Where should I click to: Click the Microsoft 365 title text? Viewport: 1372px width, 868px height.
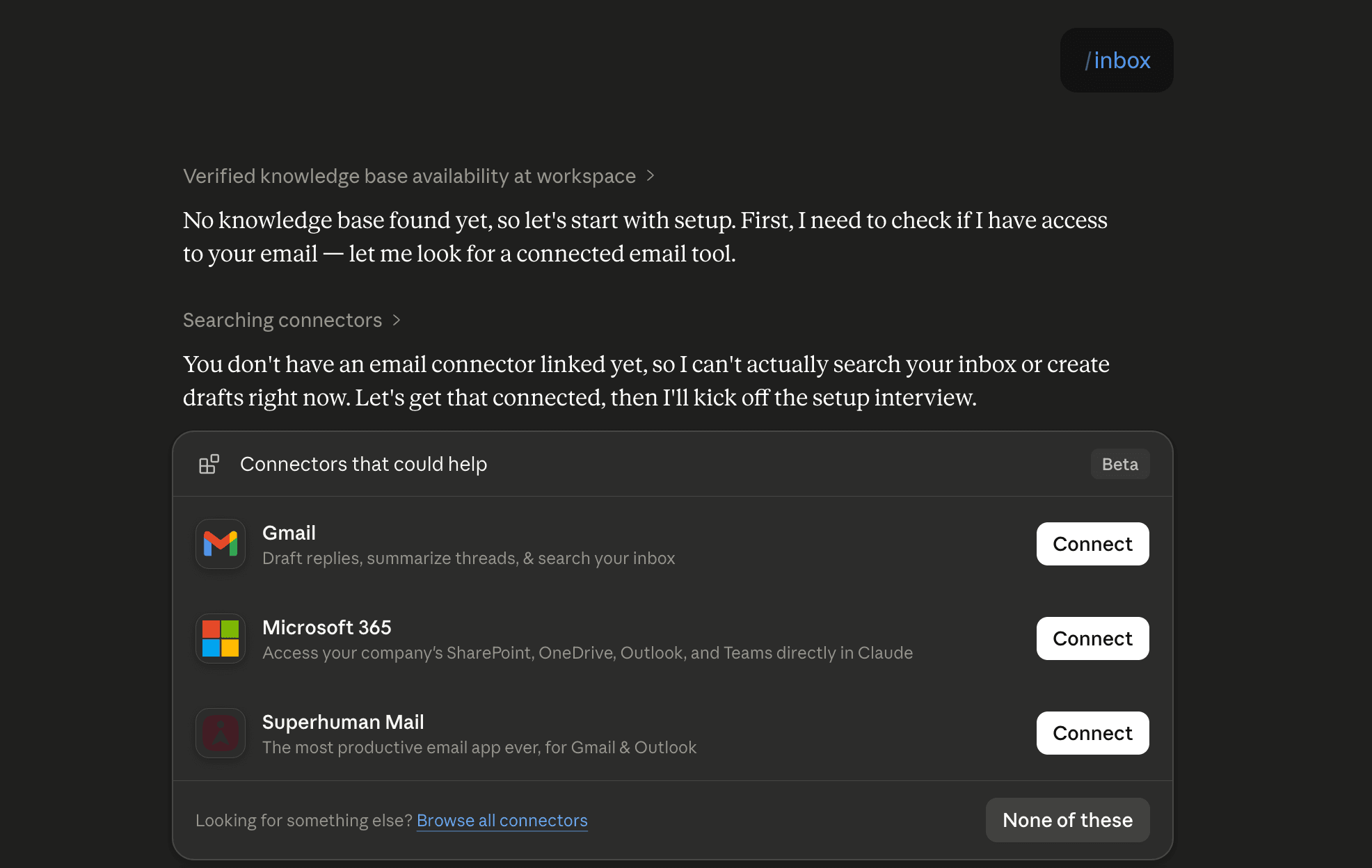coord(327,627)
